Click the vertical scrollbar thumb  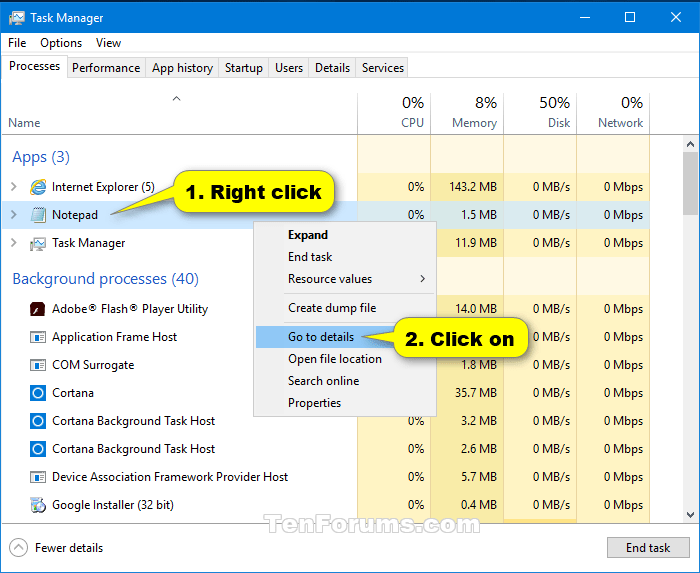(x=690, y=184)
